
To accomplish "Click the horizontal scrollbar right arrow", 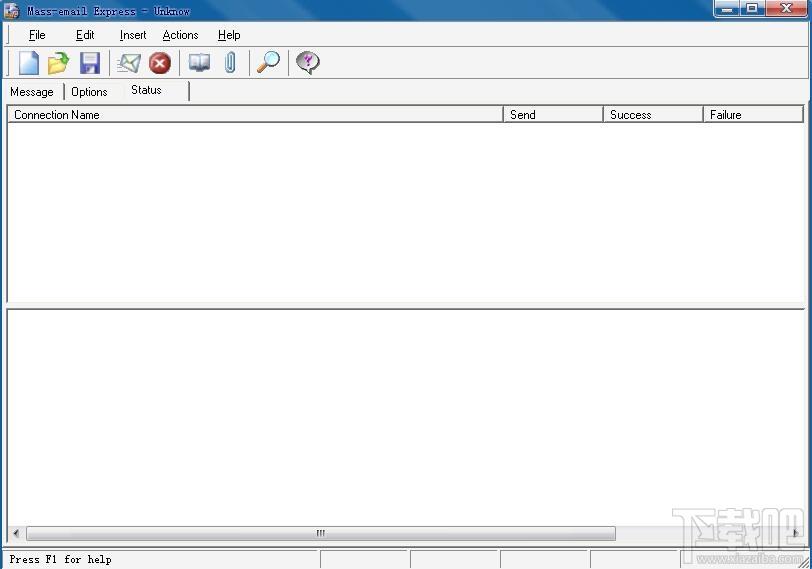I will click(x=795, y=533).
